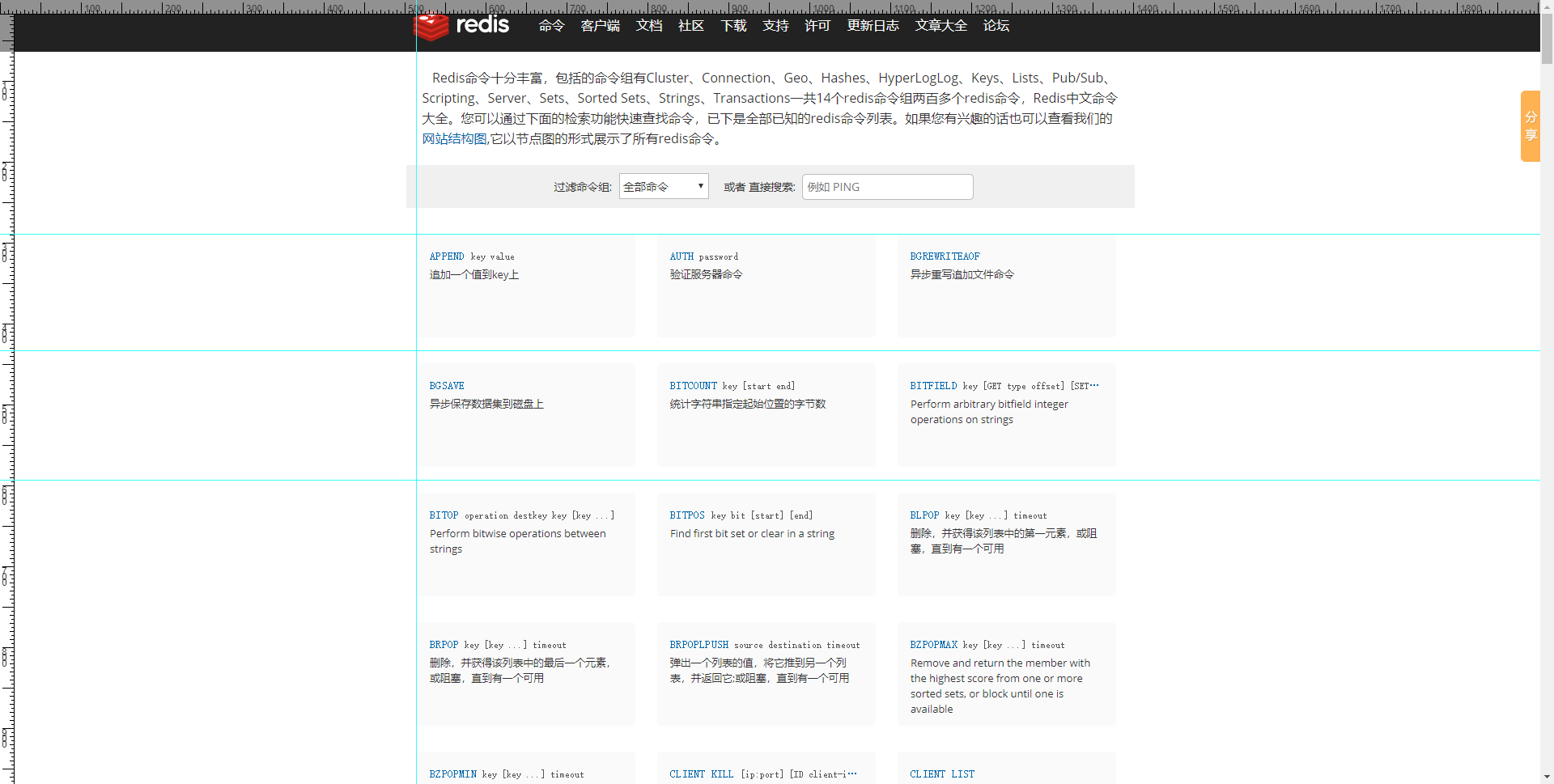Click the 异步重写追加文件命令 description

tap(962, 275)
